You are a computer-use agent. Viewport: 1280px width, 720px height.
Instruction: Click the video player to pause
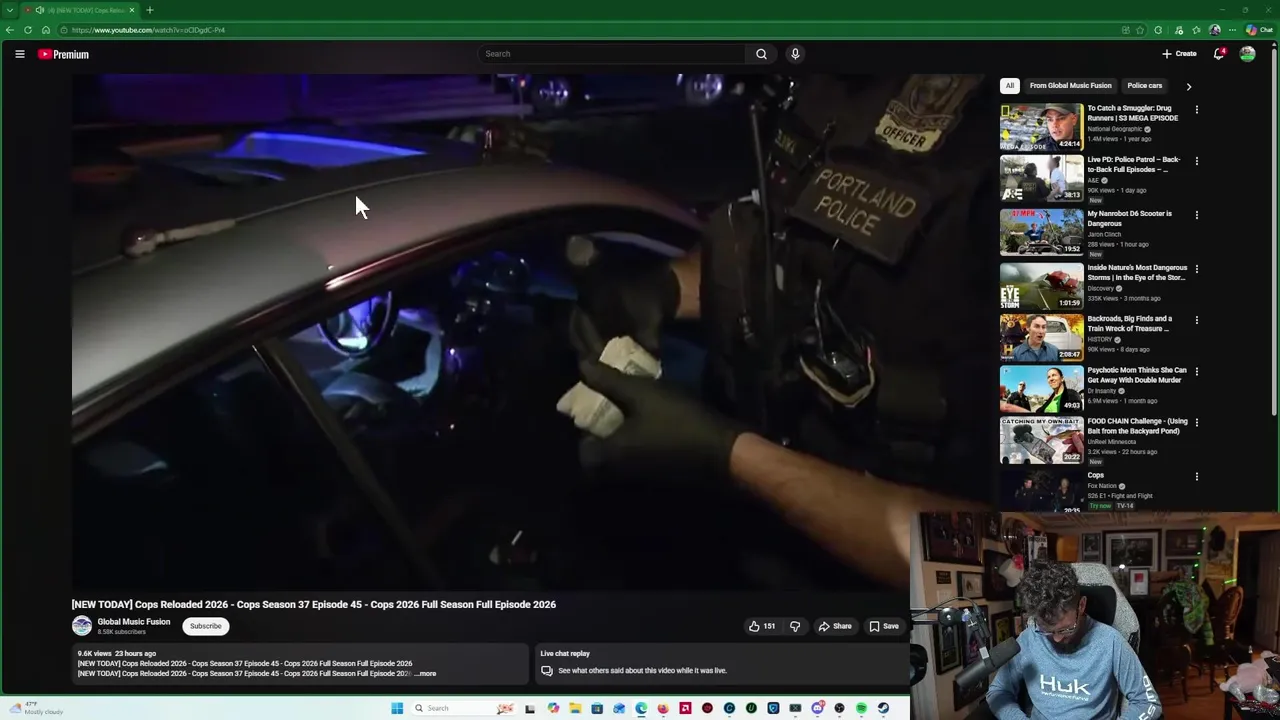pos(528,332)
